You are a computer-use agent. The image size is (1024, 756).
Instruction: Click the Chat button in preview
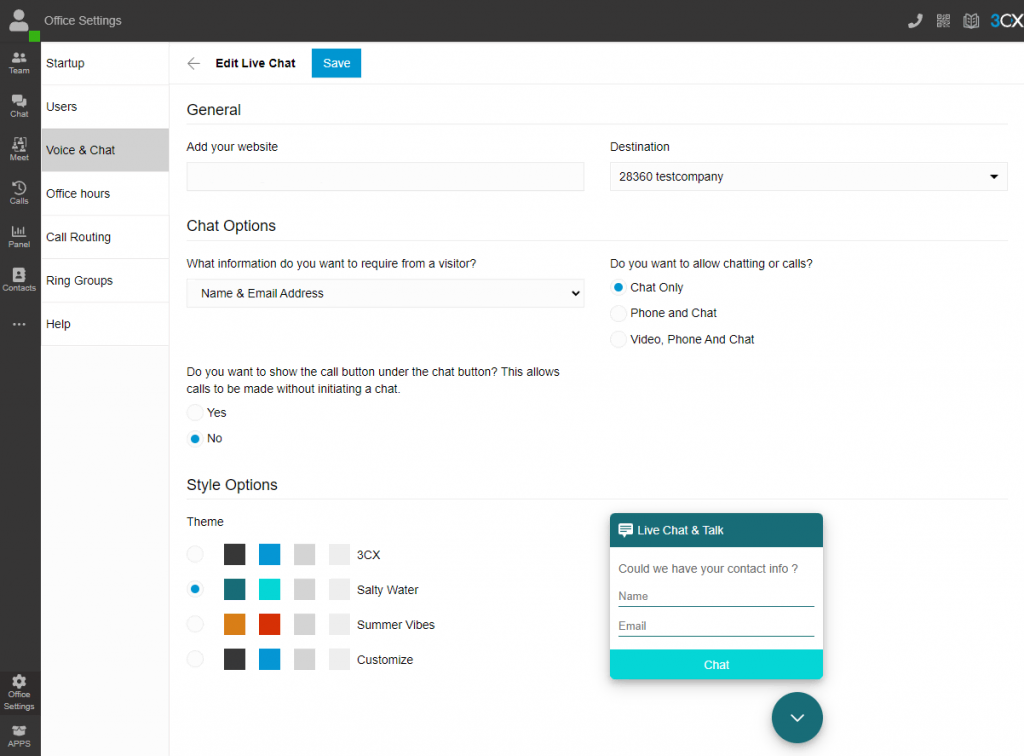tap(716, 665)
